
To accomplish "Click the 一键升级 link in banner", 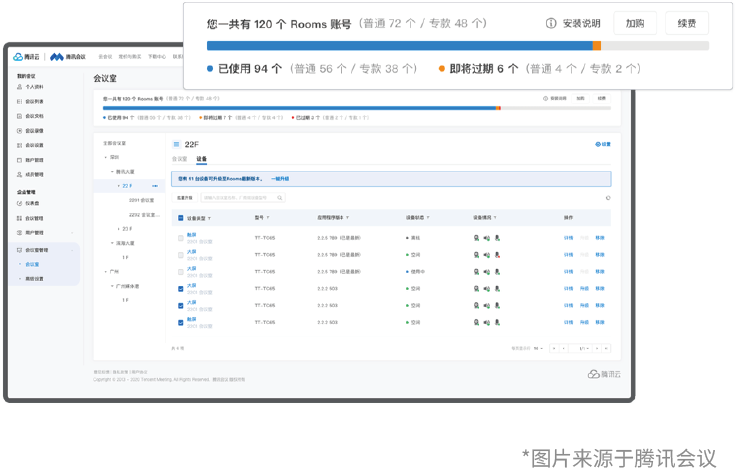I will (280, 179).
